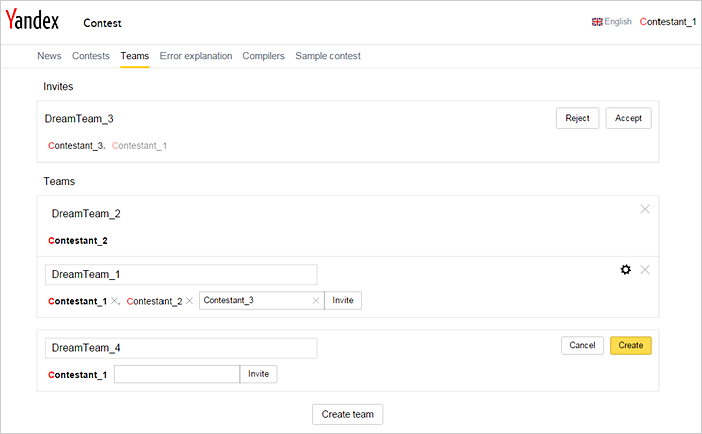Reject the DreamTeam_3 invite
The width and height of the screenshot is (702, 434).
click(x=577, y=118)
